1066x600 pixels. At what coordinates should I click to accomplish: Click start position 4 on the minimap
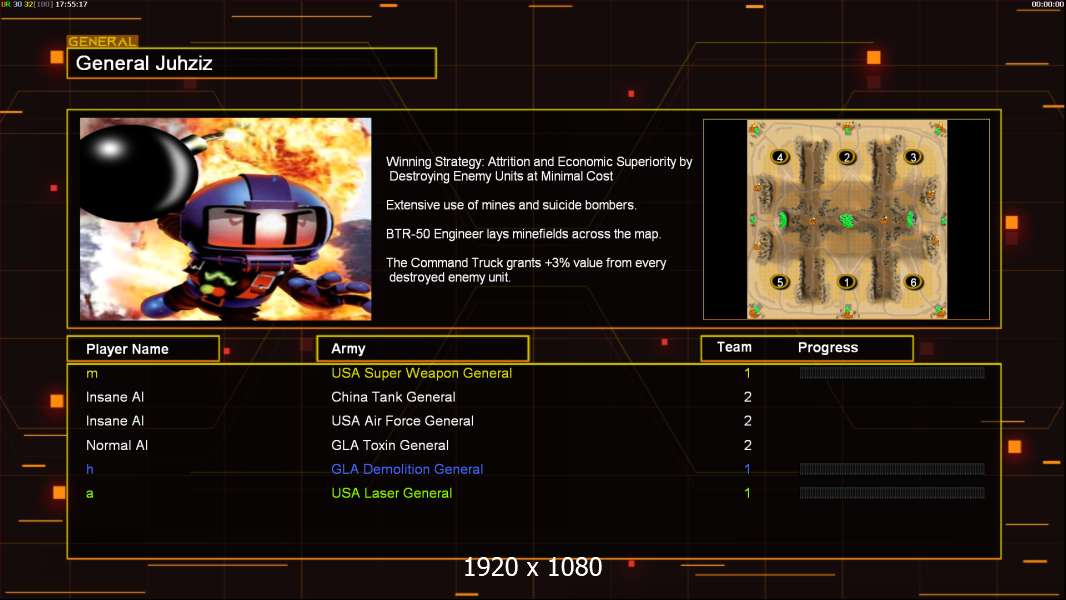click(780, 157)
